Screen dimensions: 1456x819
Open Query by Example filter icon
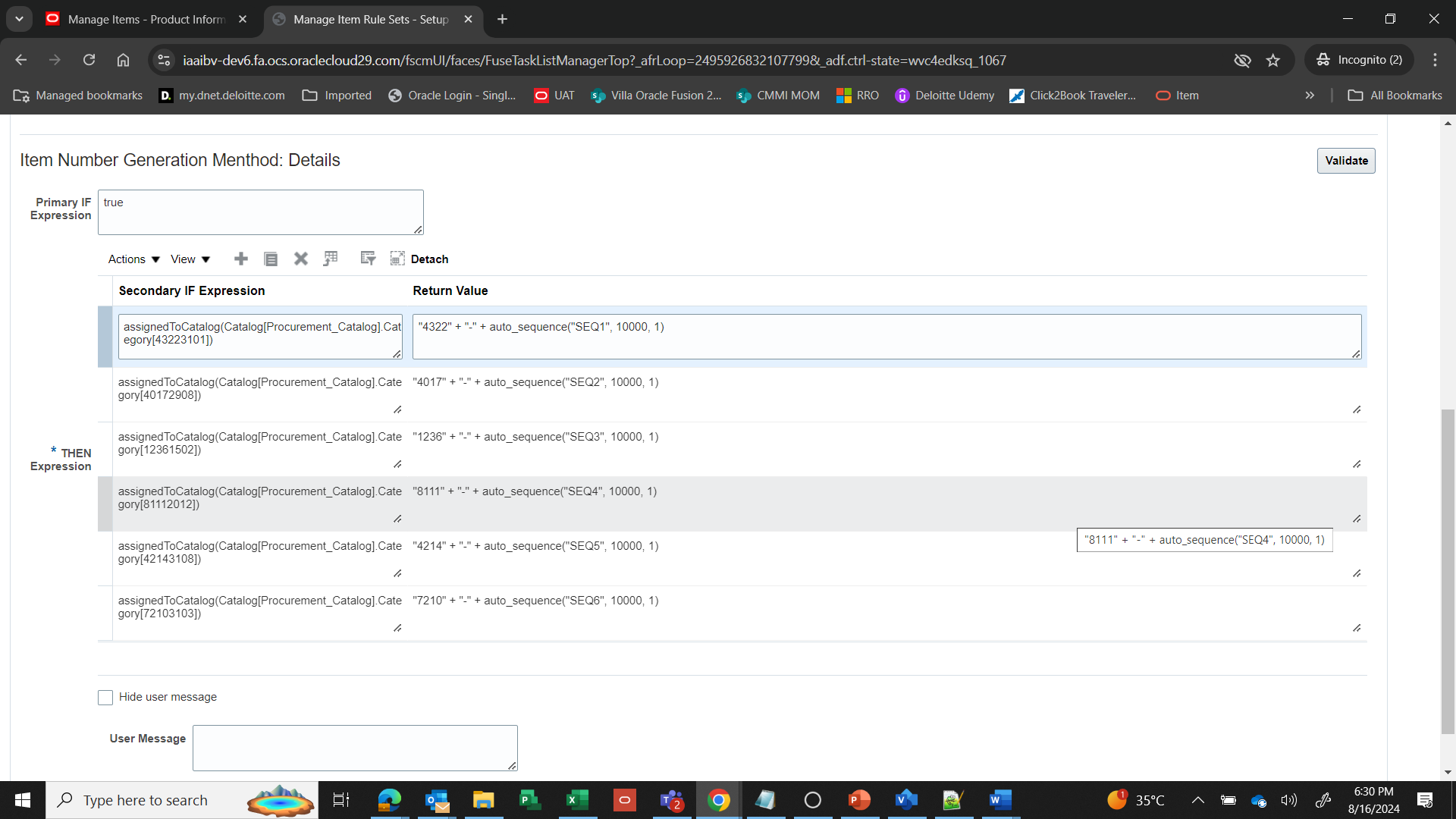coord(367,259)
